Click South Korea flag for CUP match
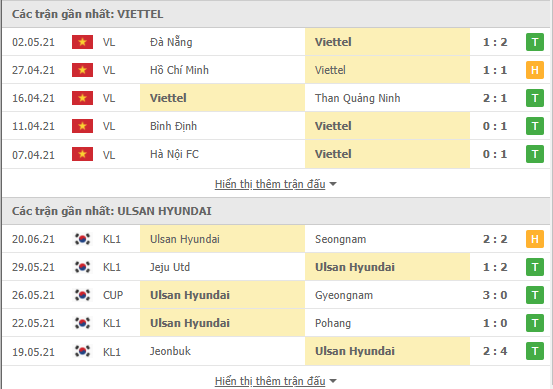553x389 pixels. pyautogui.click(x=83, y=295)
